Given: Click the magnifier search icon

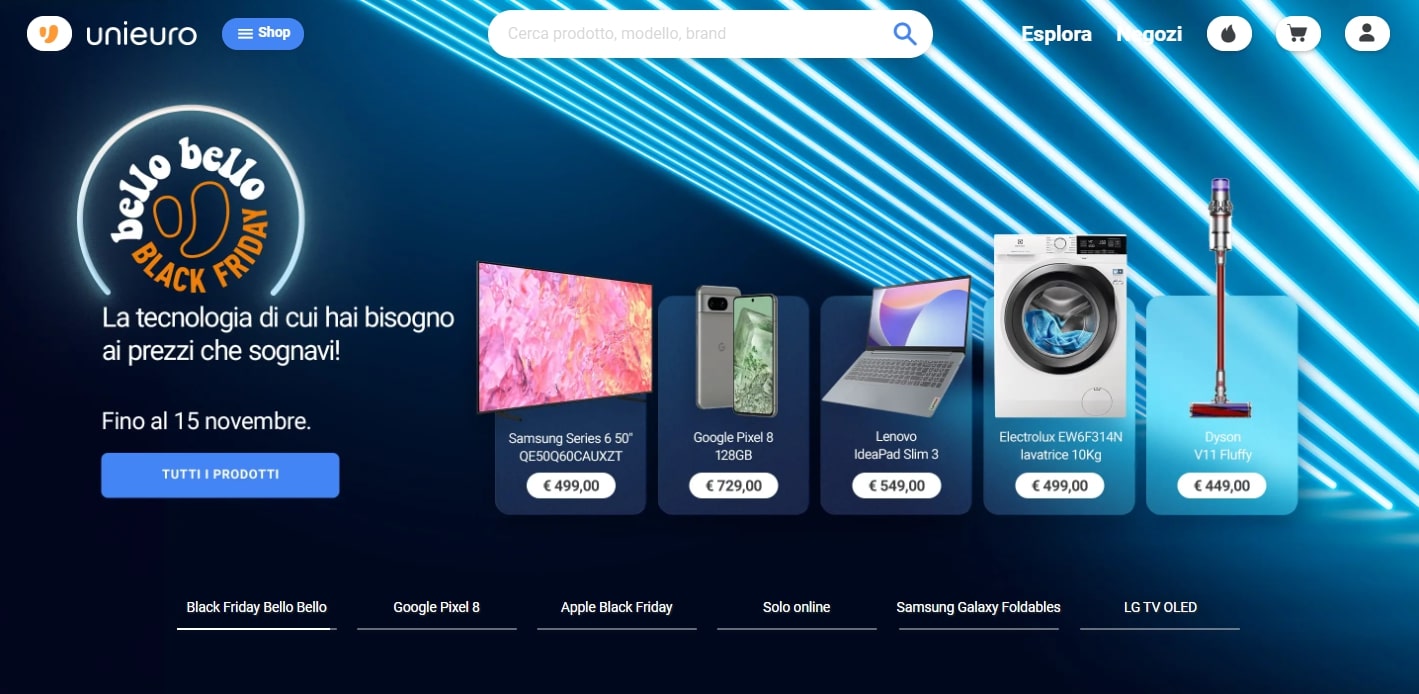Looking at the screenshot, I should [905, 34].
